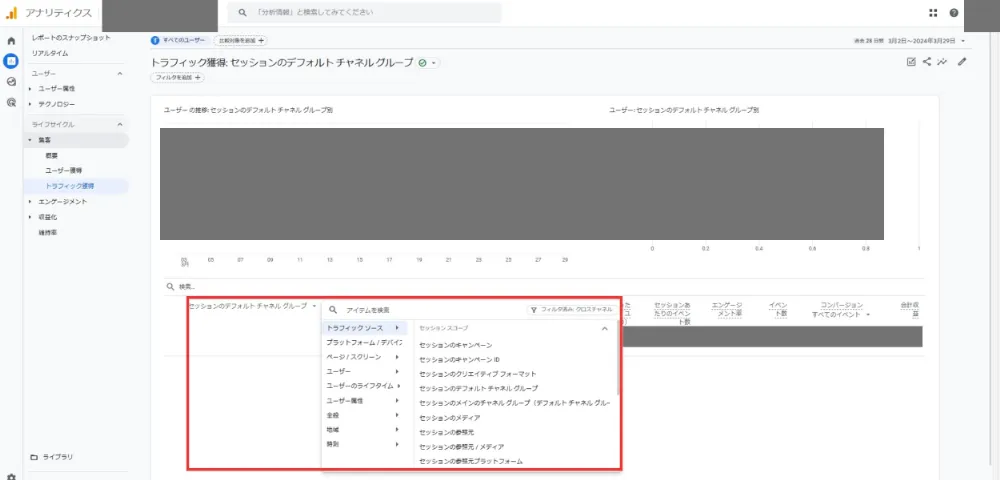
Task: Open 維持率 report
Action: (48, 233)
